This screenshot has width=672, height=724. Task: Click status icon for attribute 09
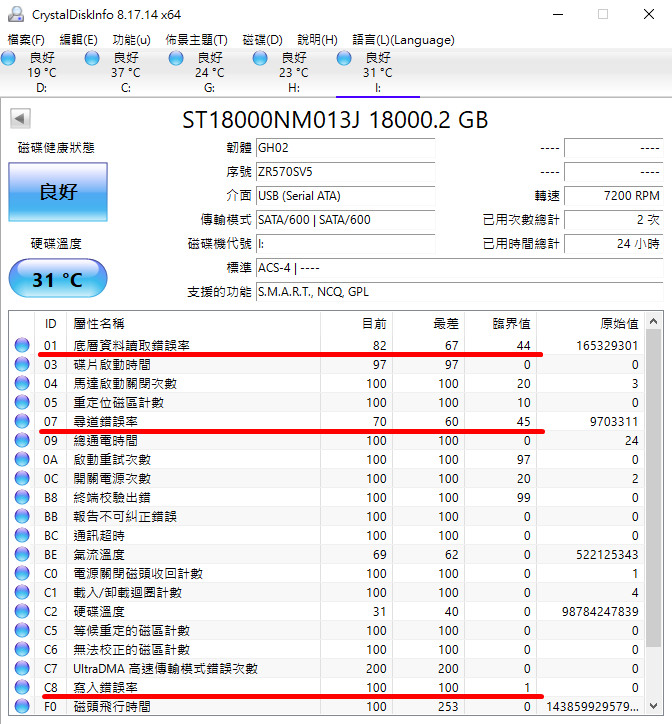tap(22, 440)
